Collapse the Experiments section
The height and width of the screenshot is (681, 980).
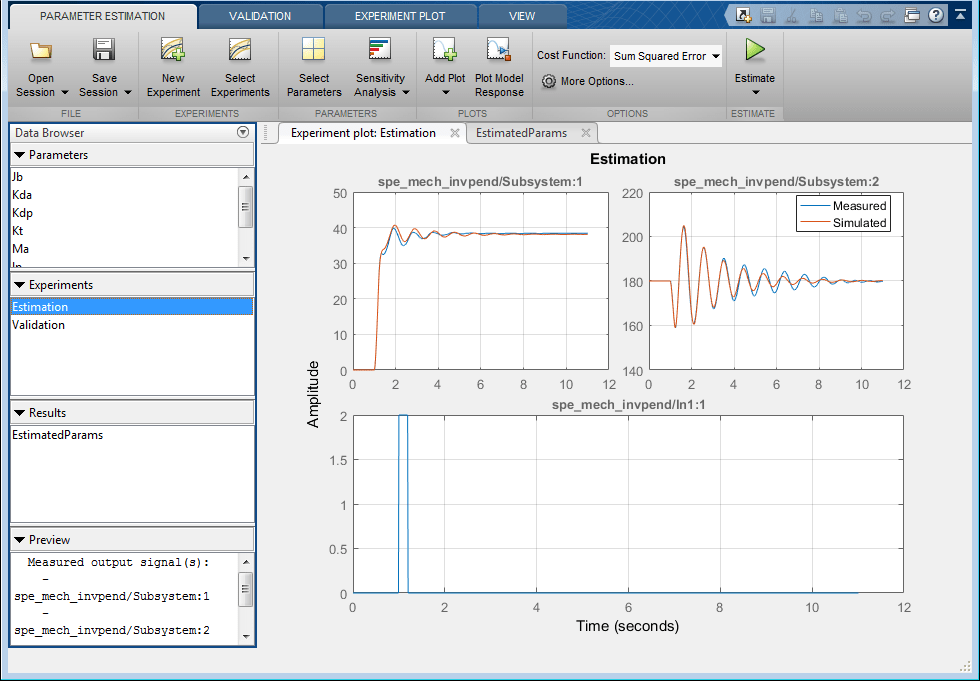click(19, 285)
